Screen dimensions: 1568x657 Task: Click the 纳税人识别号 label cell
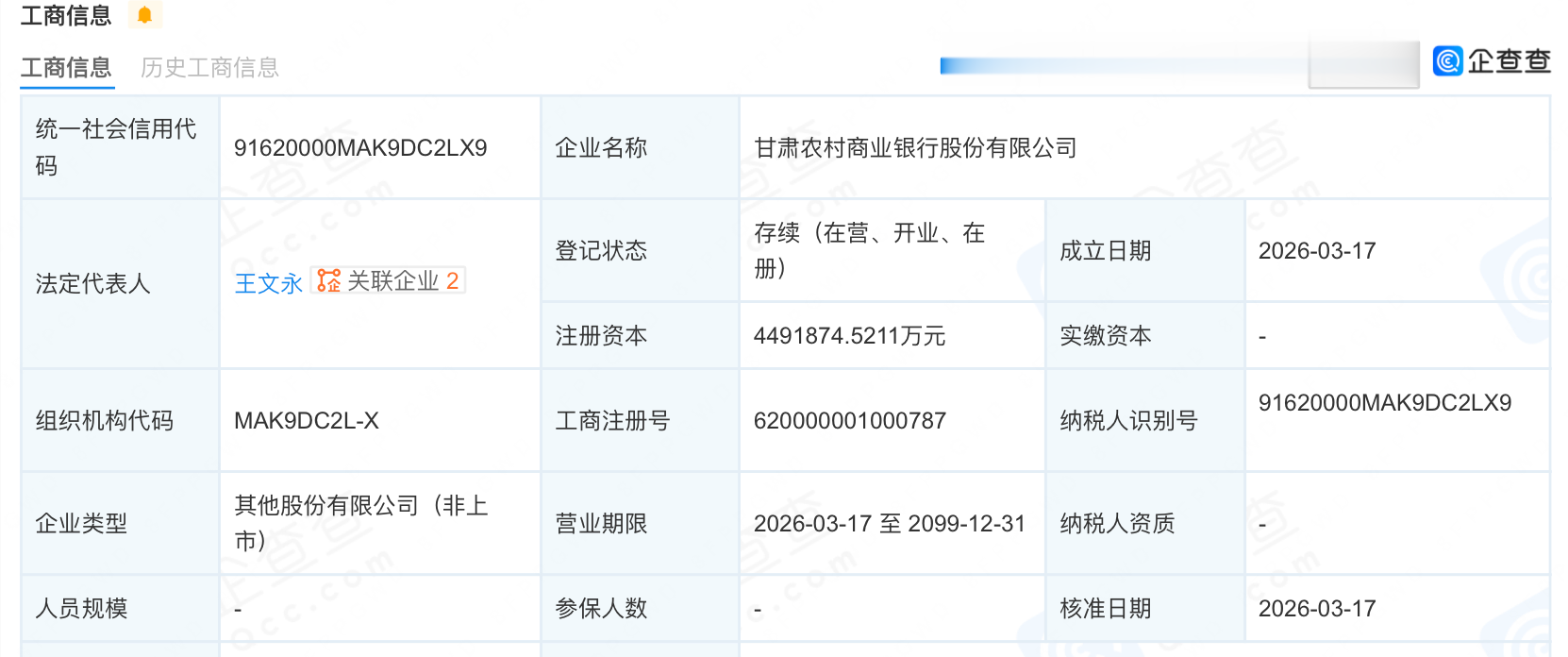1144,420
